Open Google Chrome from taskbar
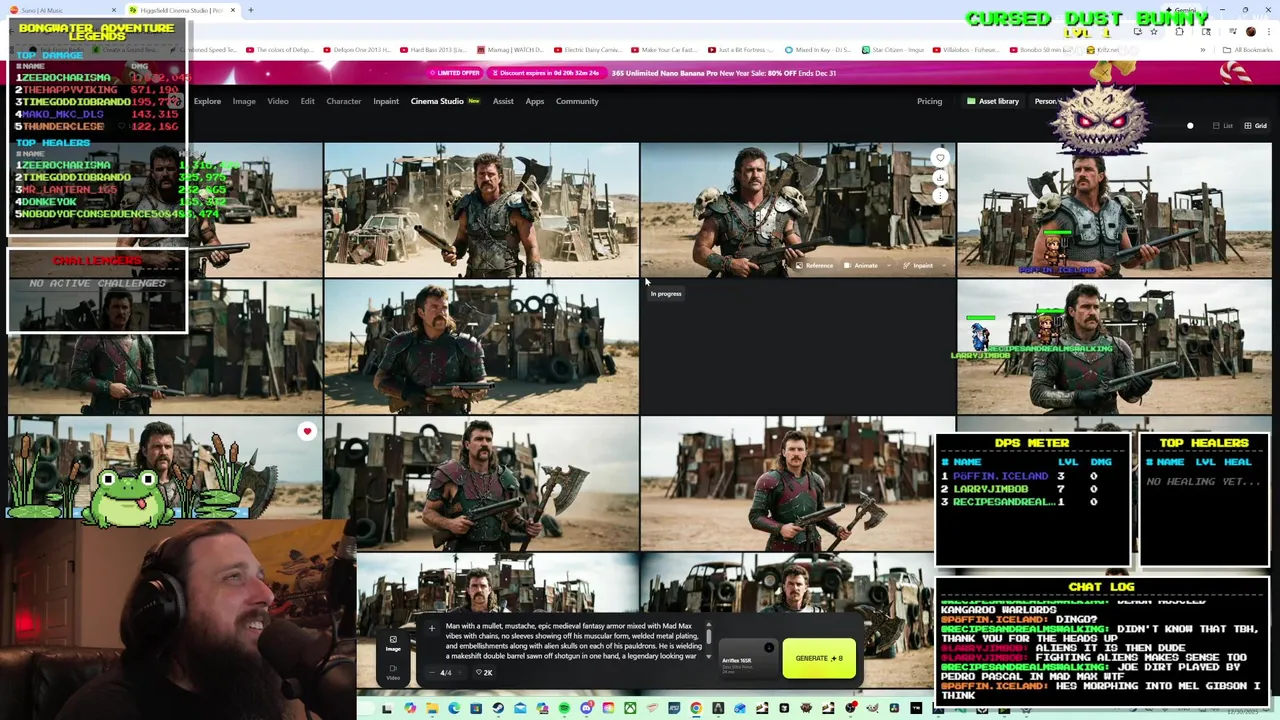The width and height of the screenshot is (1280, 720). tap(696, 708)
